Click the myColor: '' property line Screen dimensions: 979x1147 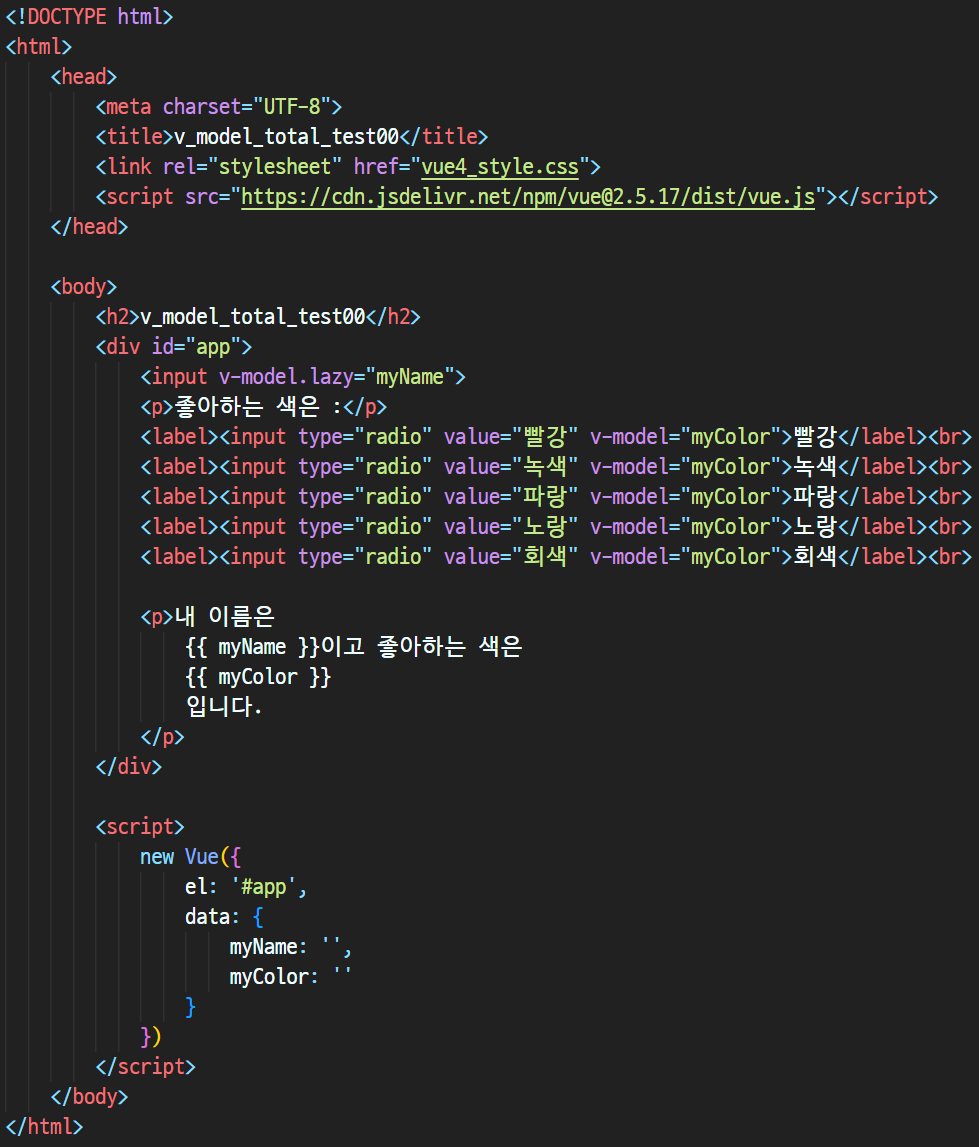click(x=291, y=977)
